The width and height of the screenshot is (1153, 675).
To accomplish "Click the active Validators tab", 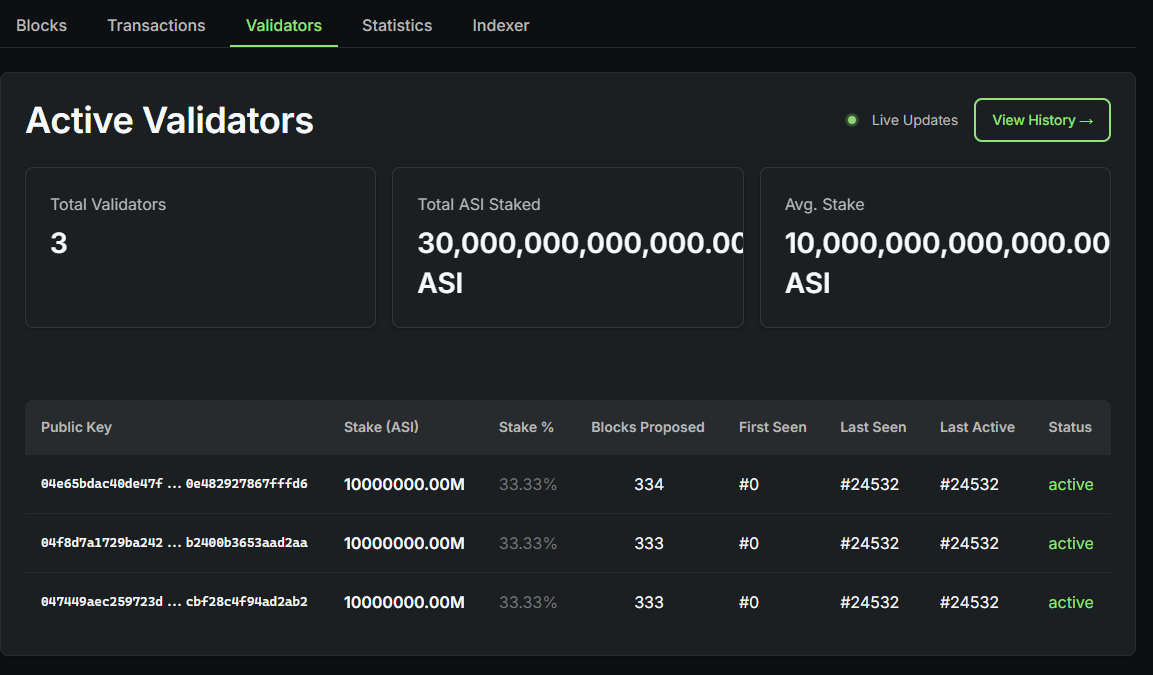I will pyautogui.click(x=283, y=25).
